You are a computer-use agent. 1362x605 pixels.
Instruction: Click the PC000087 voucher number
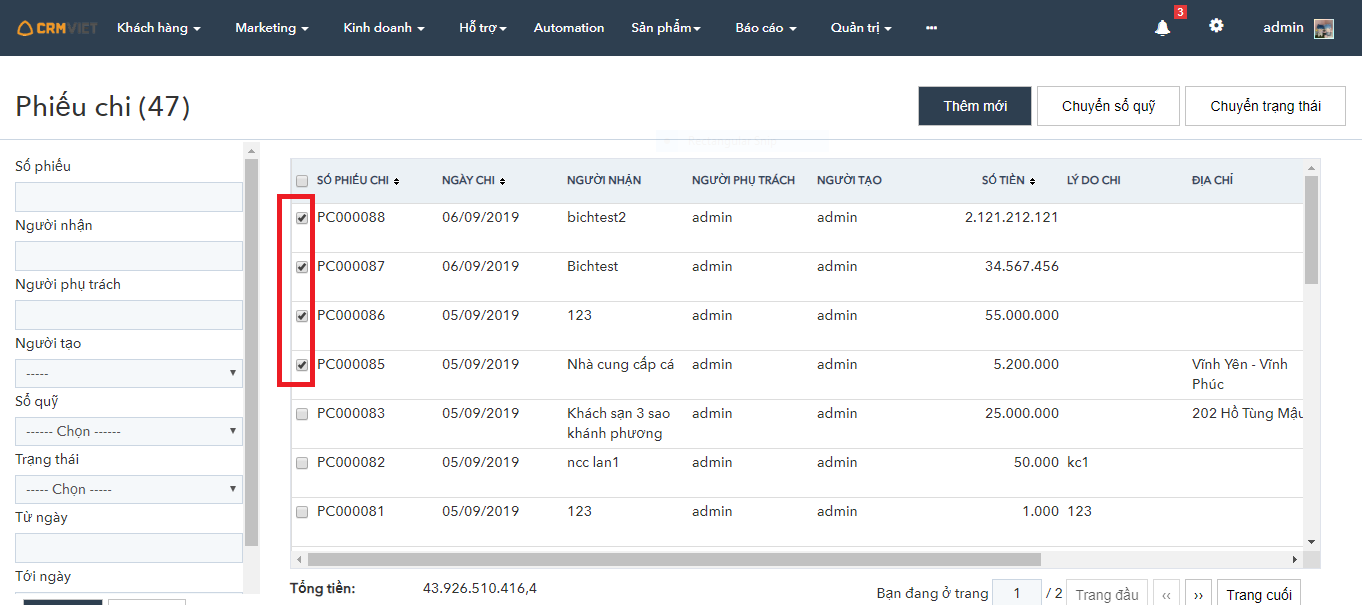point(351,266)
